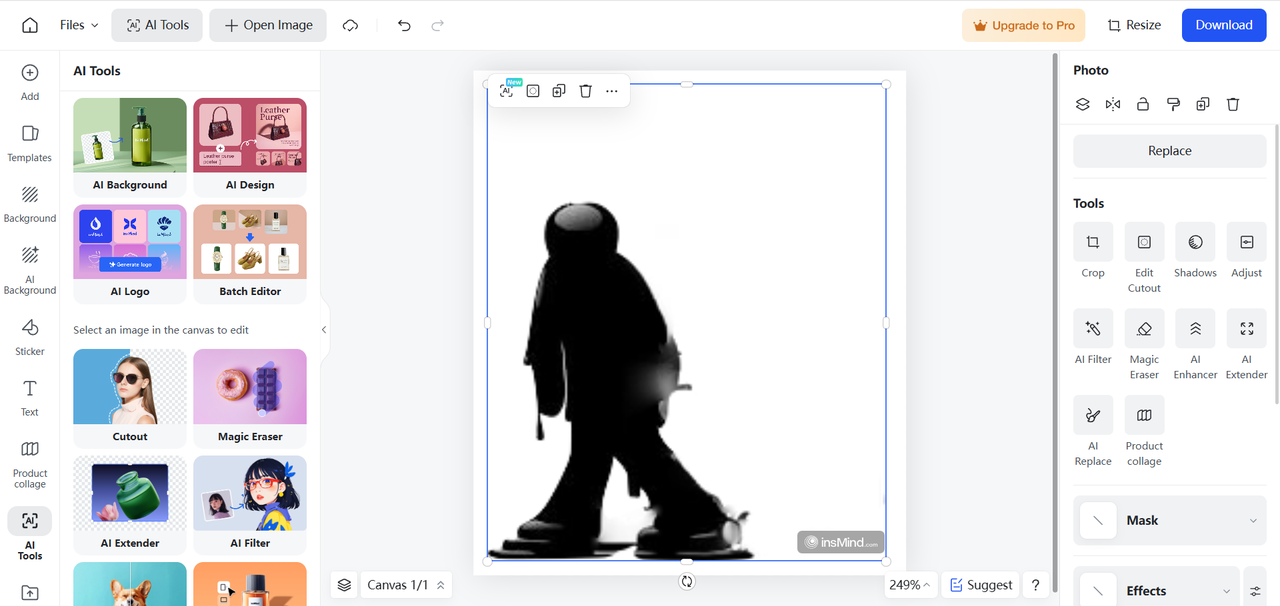Click Upgrade to Pro
The height and width of the screenshot is (606, 1280).
click(x=1023, y=25)
